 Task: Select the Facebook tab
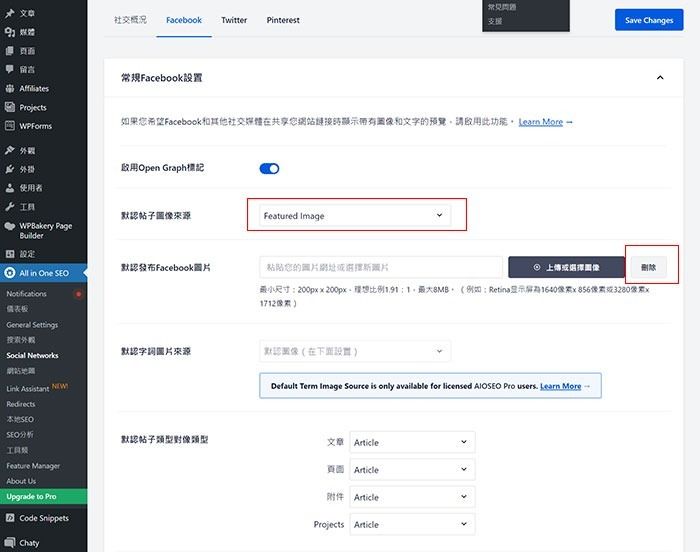pos(184,20)
